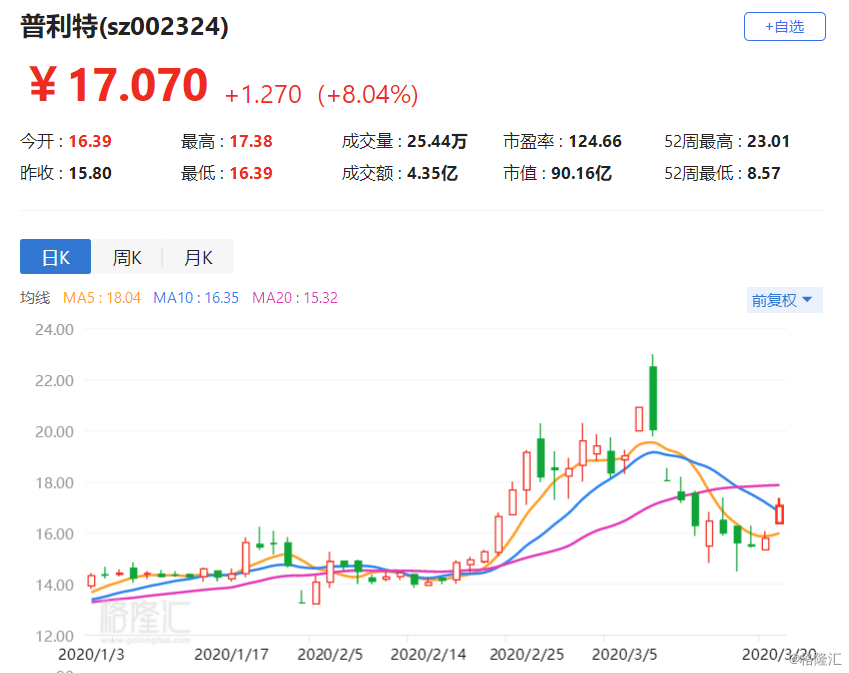Click the MA5 : 18.04 indicator label
This screenshot has height=673, width=849.
pos(102,298)
